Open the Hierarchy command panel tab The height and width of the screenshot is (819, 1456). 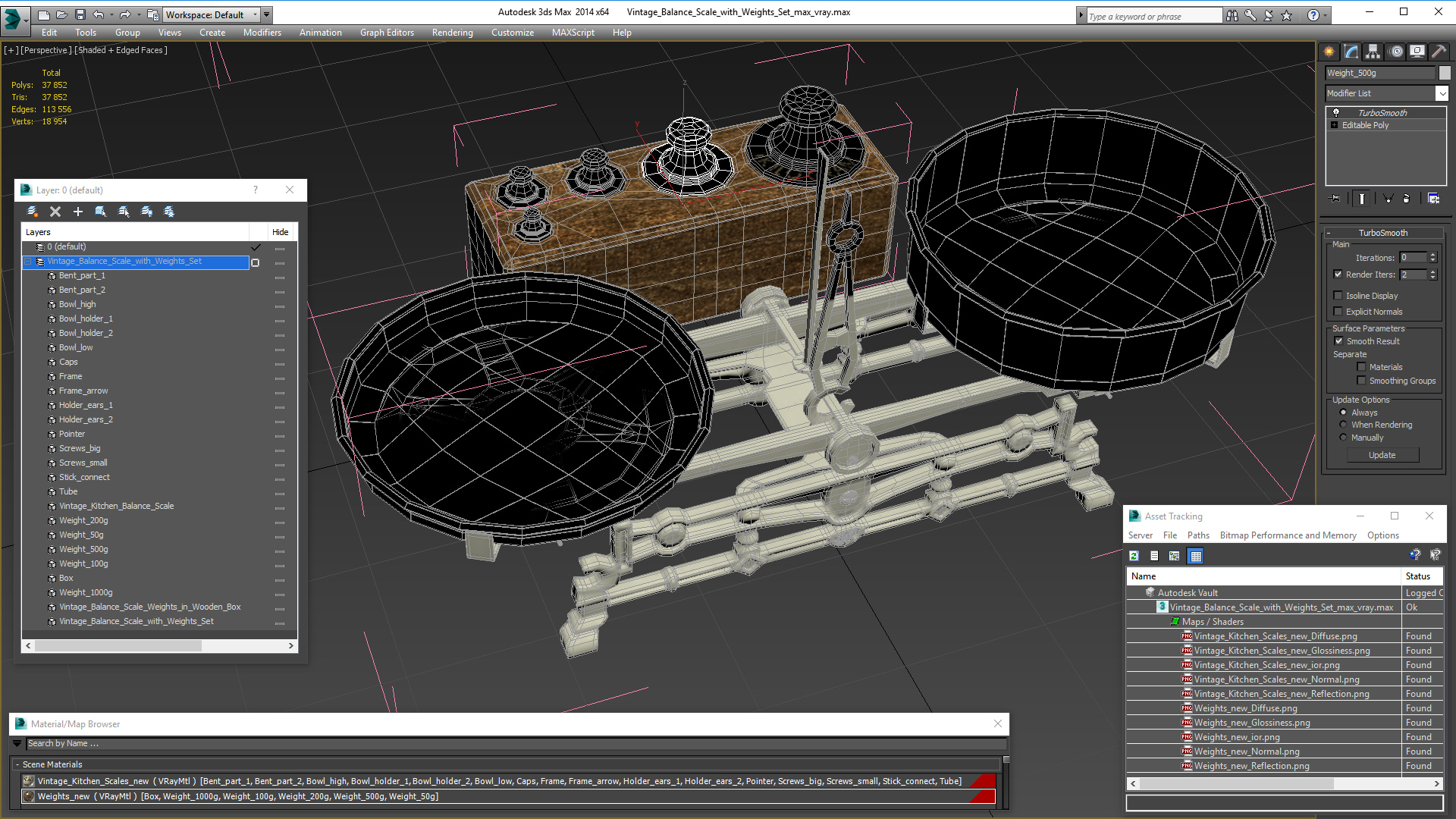point(1373,52)
